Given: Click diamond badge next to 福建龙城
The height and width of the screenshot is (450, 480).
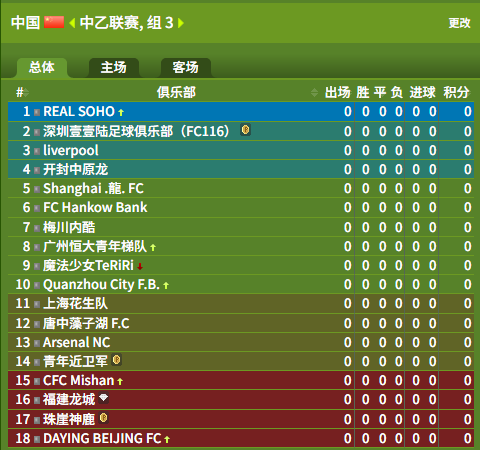Looking at the screenshot, I should (x=103, y=398).
